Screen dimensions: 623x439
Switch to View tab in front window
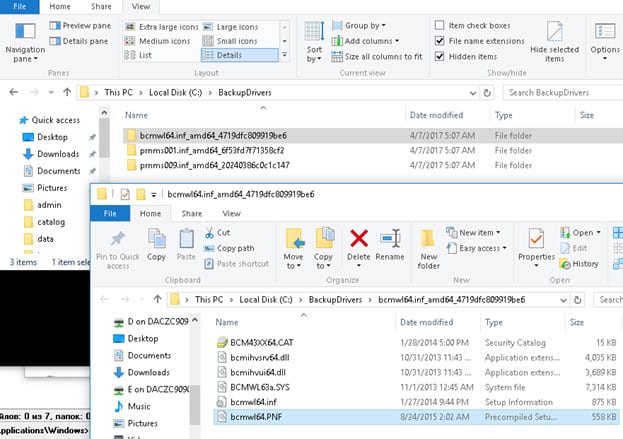[231, 214]
